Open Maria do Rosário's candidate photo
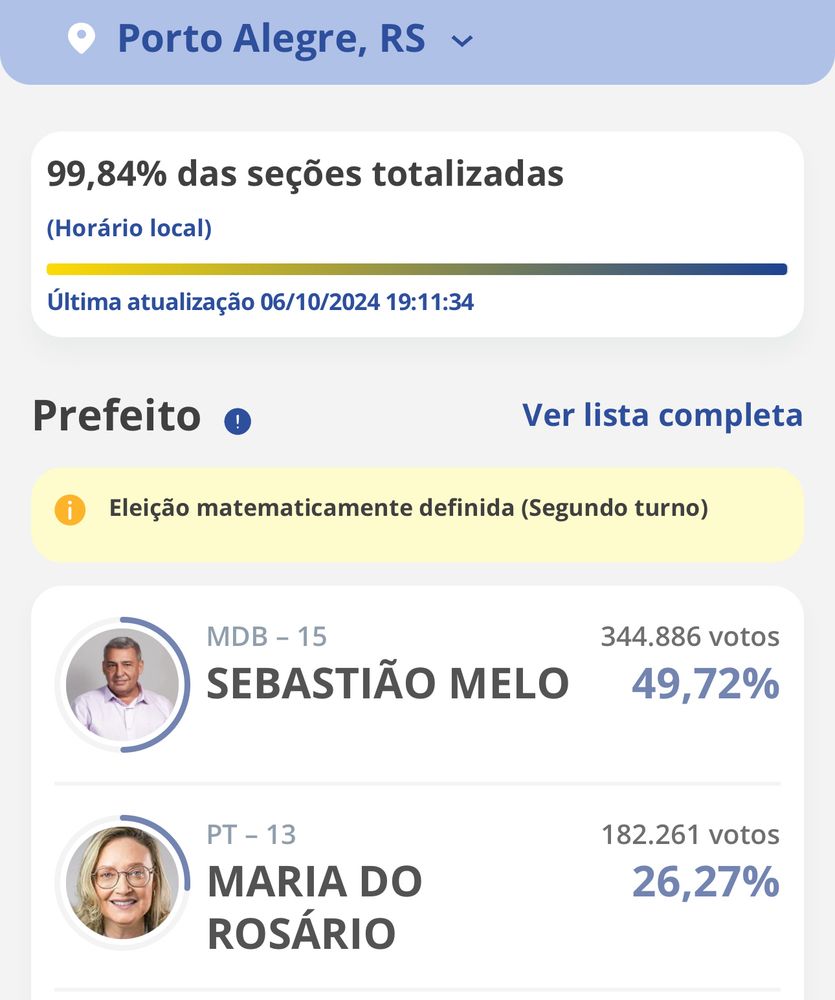This screenshot has width=835, height=1000. pyautogui.click(x=122, y=883)
